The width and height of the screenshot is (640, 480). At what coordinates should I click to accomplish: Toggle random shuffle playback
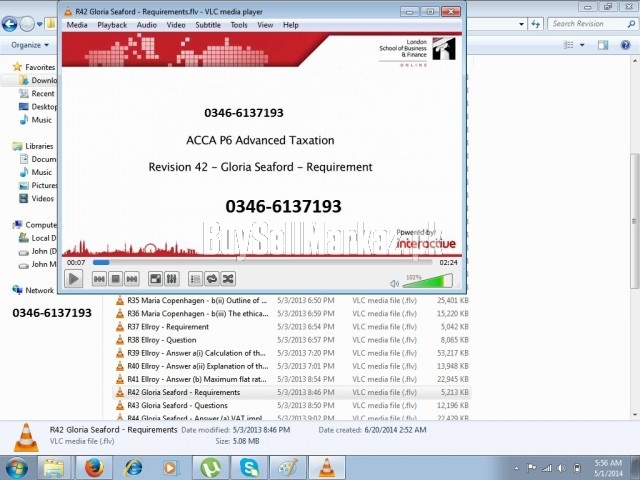[227, 279]
